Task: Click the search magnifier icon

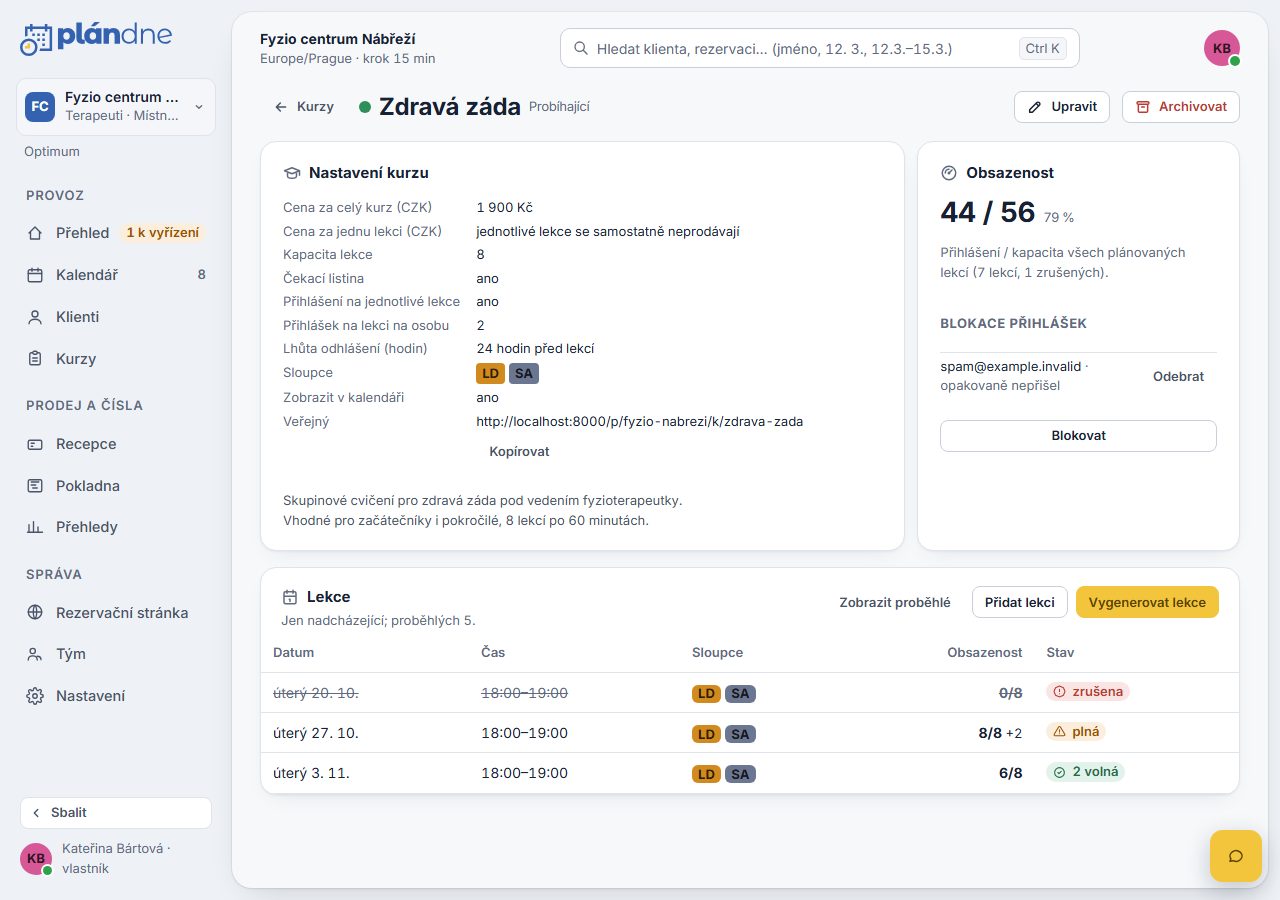Action: (x=580, y=48)
